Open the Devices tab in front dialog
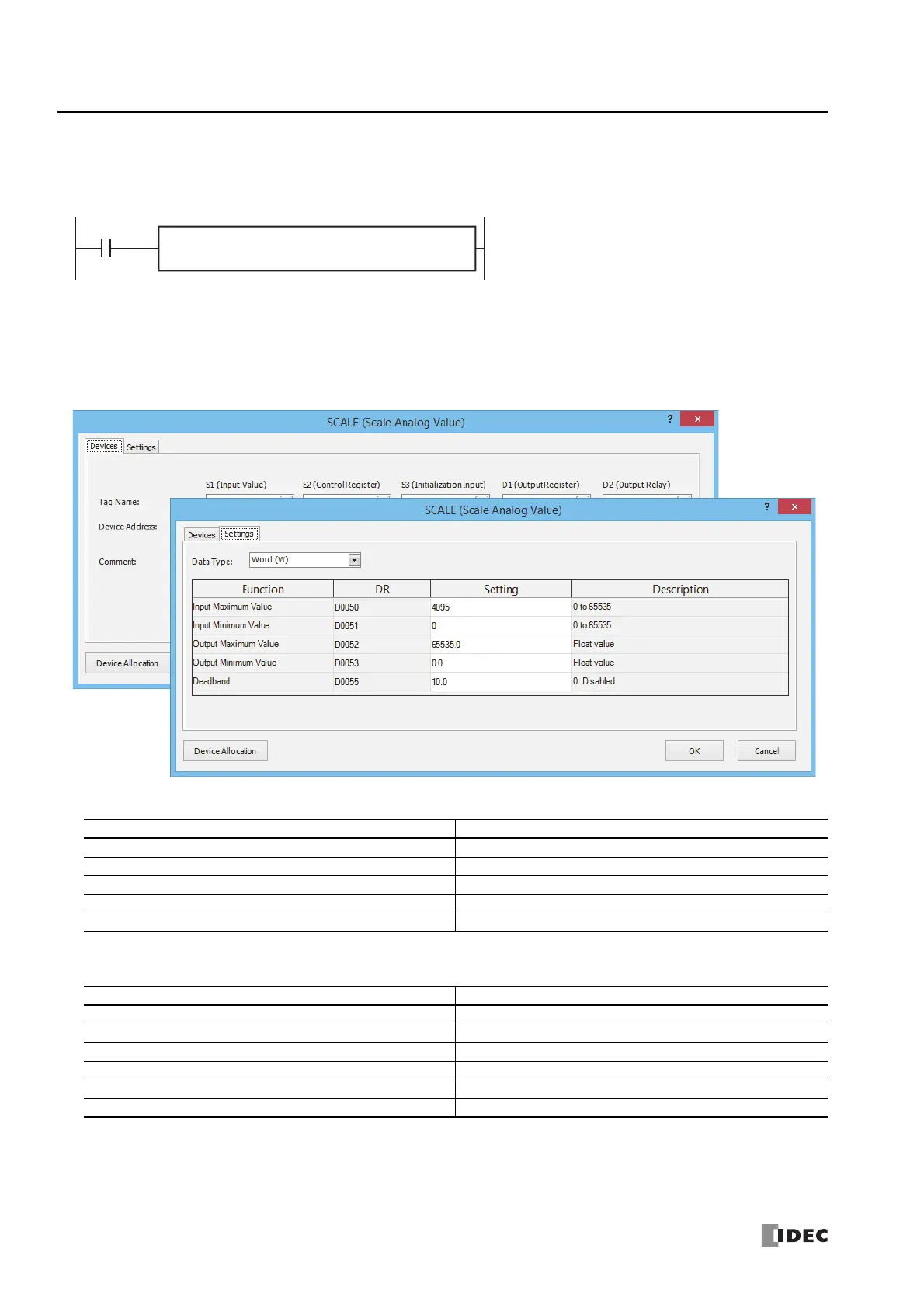924x1308 pixels. tap(202, 534)
